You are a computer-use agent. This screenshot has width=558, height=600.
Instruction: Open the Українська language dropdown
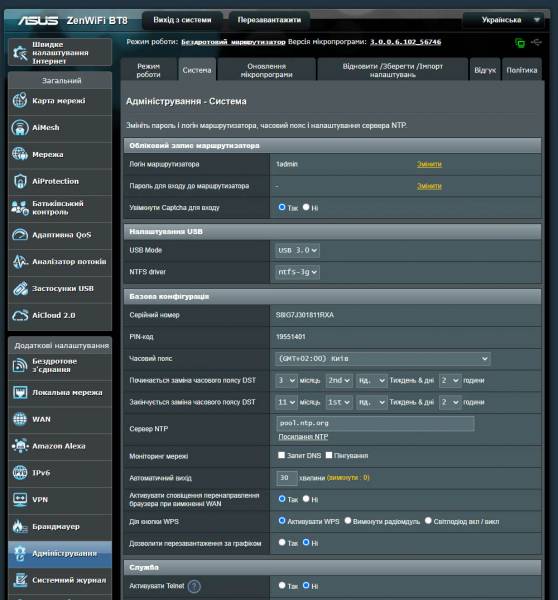click(x=503, y=20)
